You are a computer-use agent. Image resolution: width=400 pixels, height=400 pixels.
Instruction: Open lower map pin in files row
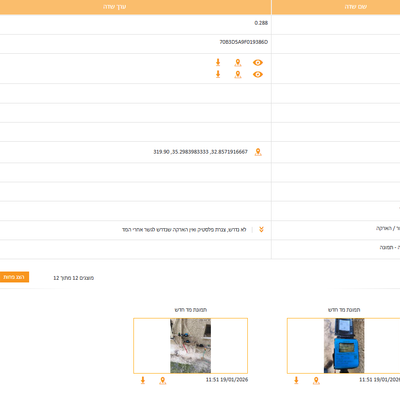pyautogui.click(x=238, y=74)
